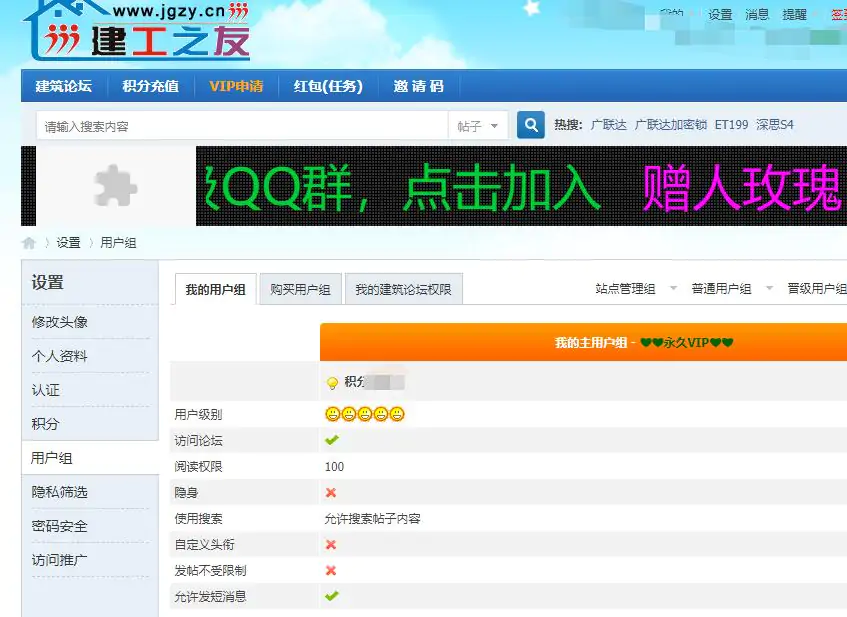Image resolution: width=847 pixels, height=617 pixels.
Task: Click the 用户级别 row label
Action: point(198,414)
